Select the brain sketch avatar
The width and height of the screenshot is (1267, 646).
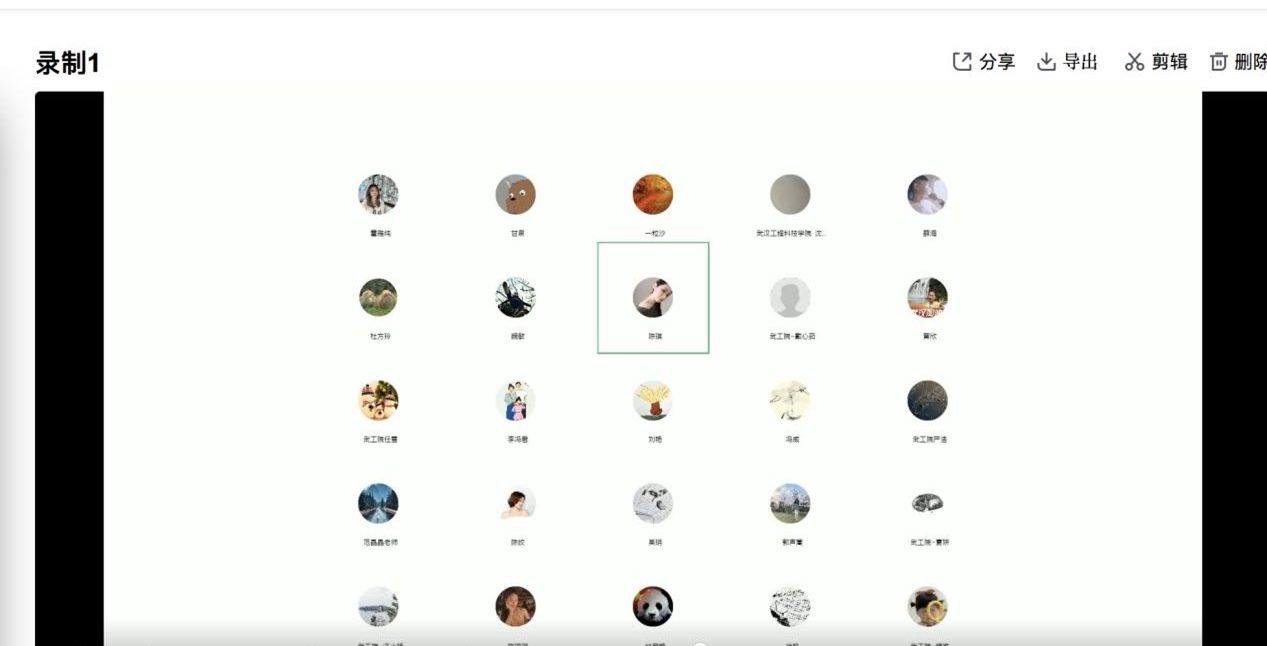pyautogui.click(x=927, y=503)
